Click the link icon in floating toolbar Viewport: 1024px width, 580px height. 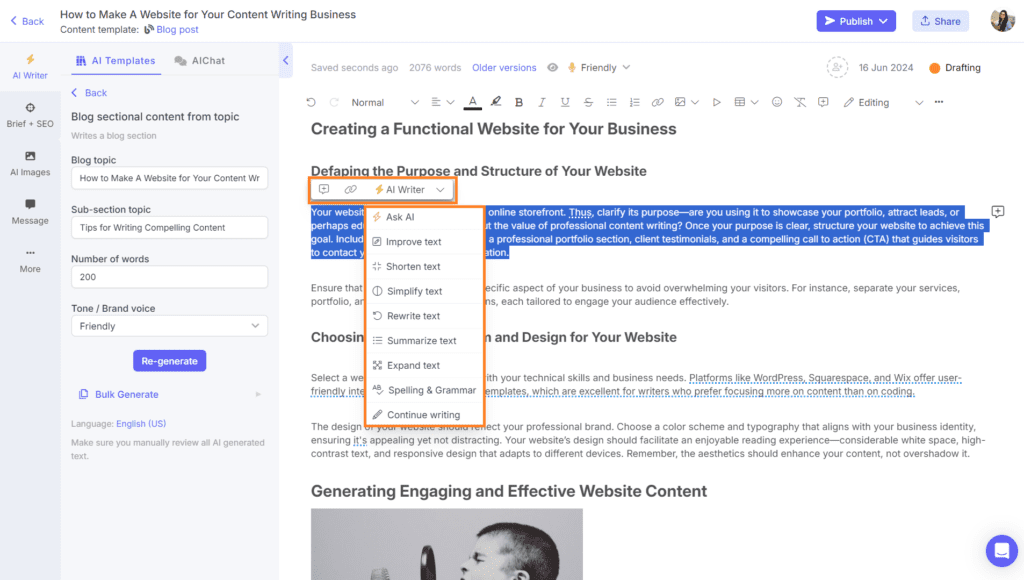point(351,189)
